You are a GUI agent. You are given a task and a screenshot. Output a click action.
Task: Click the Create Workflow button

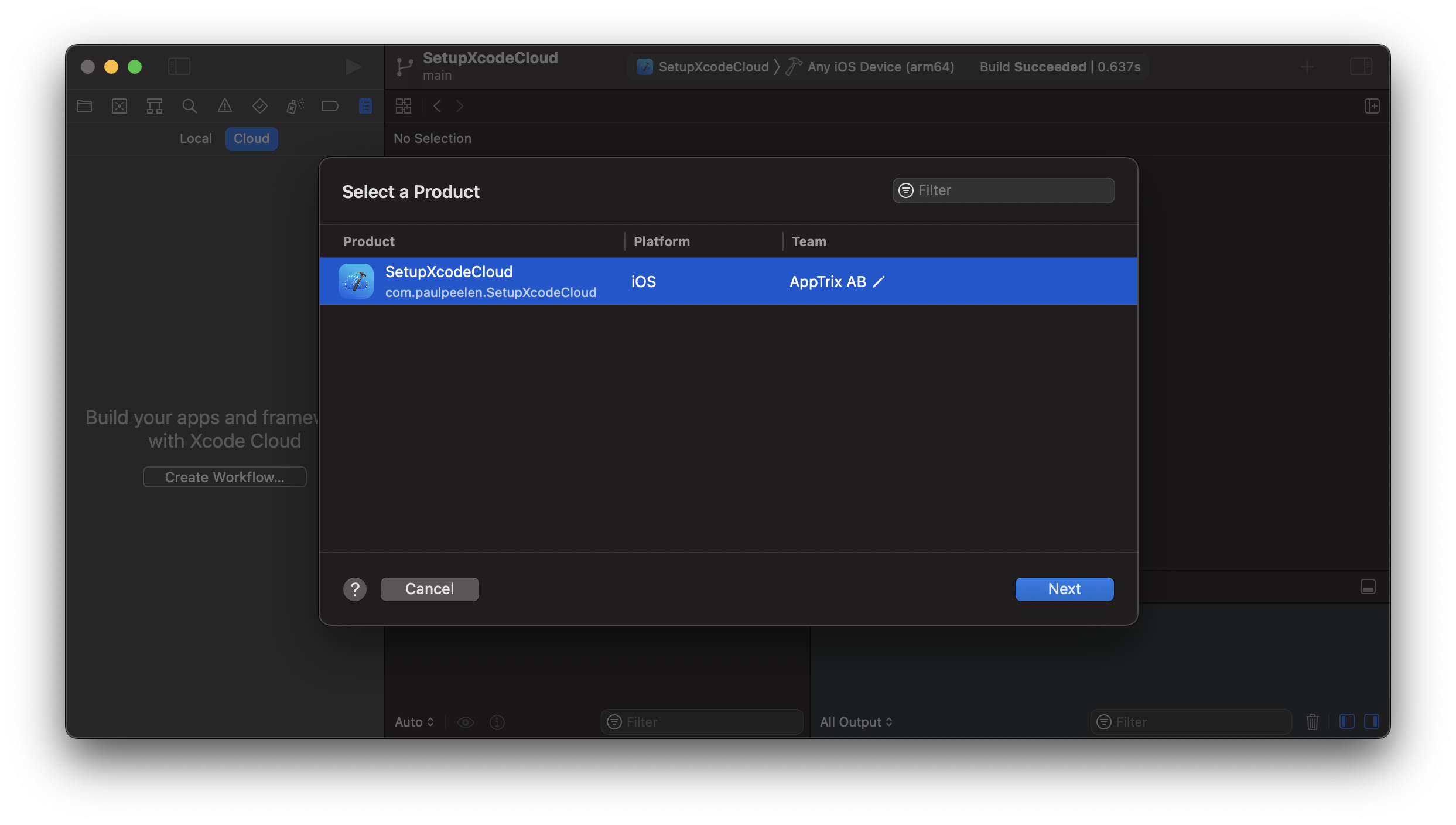[x=225, y=477]
